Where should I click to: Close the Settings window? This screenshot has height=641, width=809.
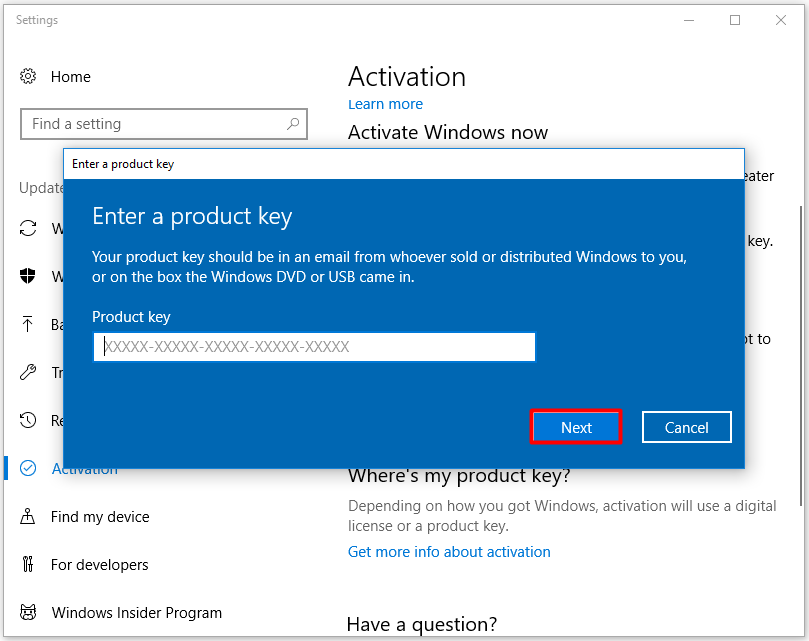[x=781, y=20]
